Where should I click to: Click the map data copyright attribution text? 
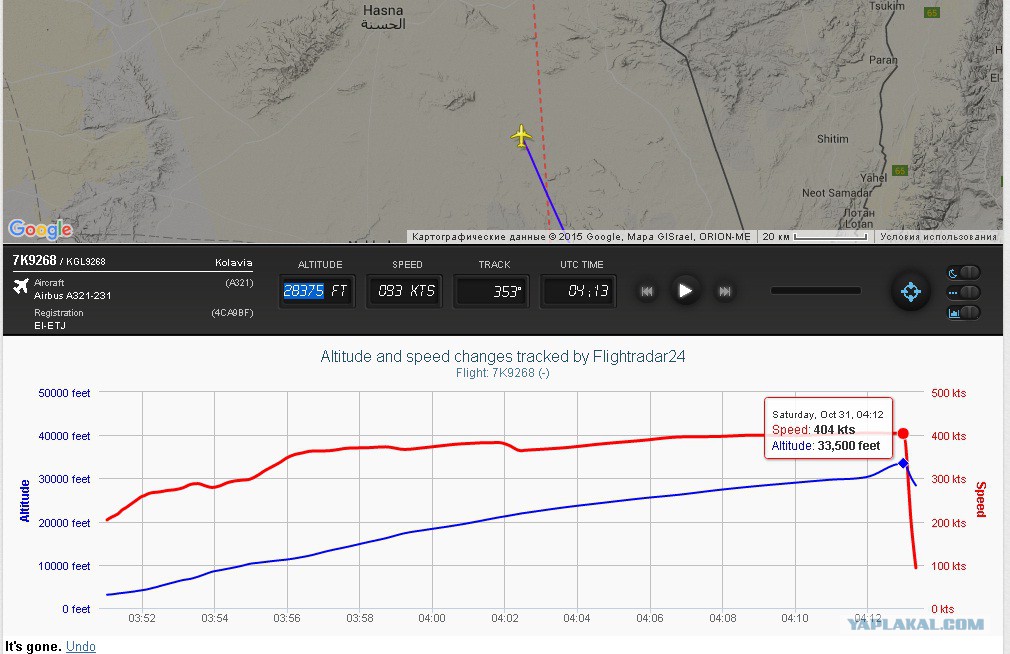pos(581,236)
